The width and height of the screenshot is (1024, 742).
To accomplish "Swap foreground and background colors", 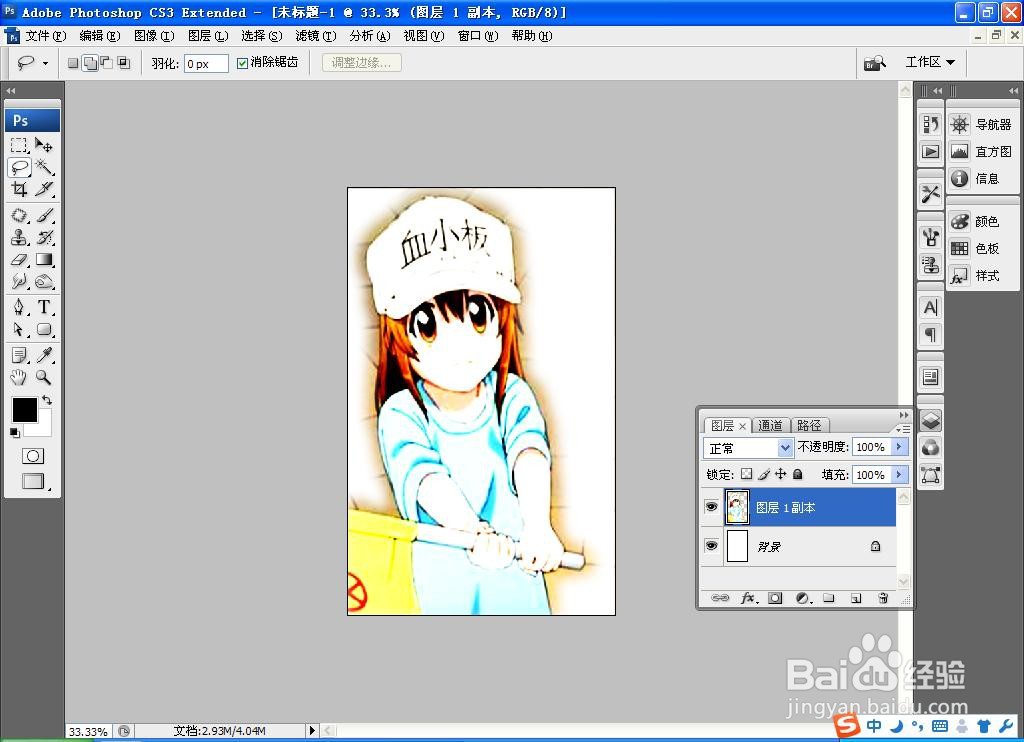I will point(47,400).
